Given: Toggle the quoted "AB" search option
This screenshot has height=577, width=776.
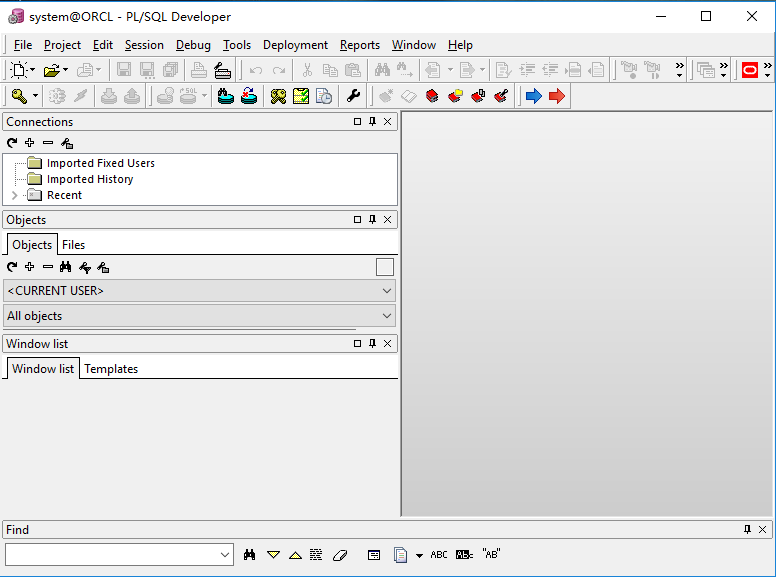Looking at the screenshot, I should 491,554.
